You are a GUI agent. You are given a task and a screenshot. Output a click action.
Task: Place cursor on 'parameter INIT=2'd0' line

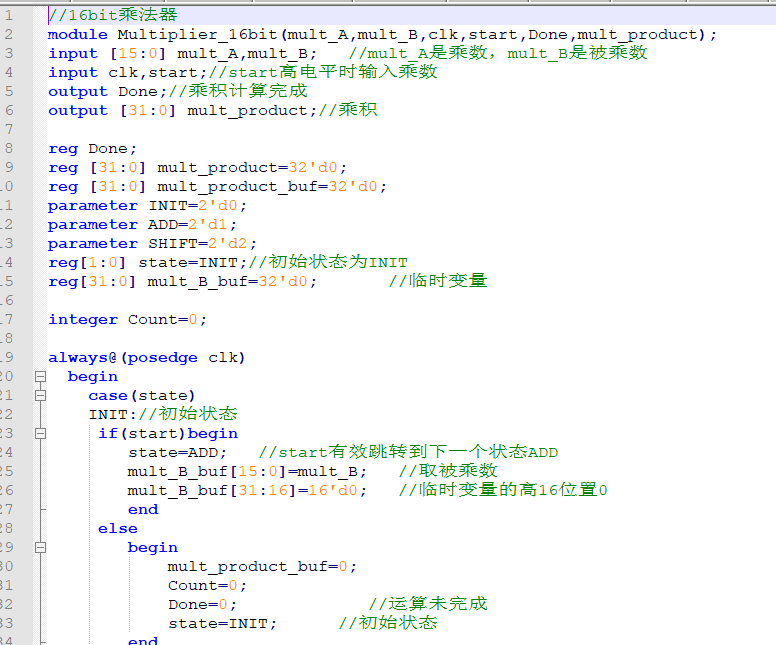[x=147, y=205]
